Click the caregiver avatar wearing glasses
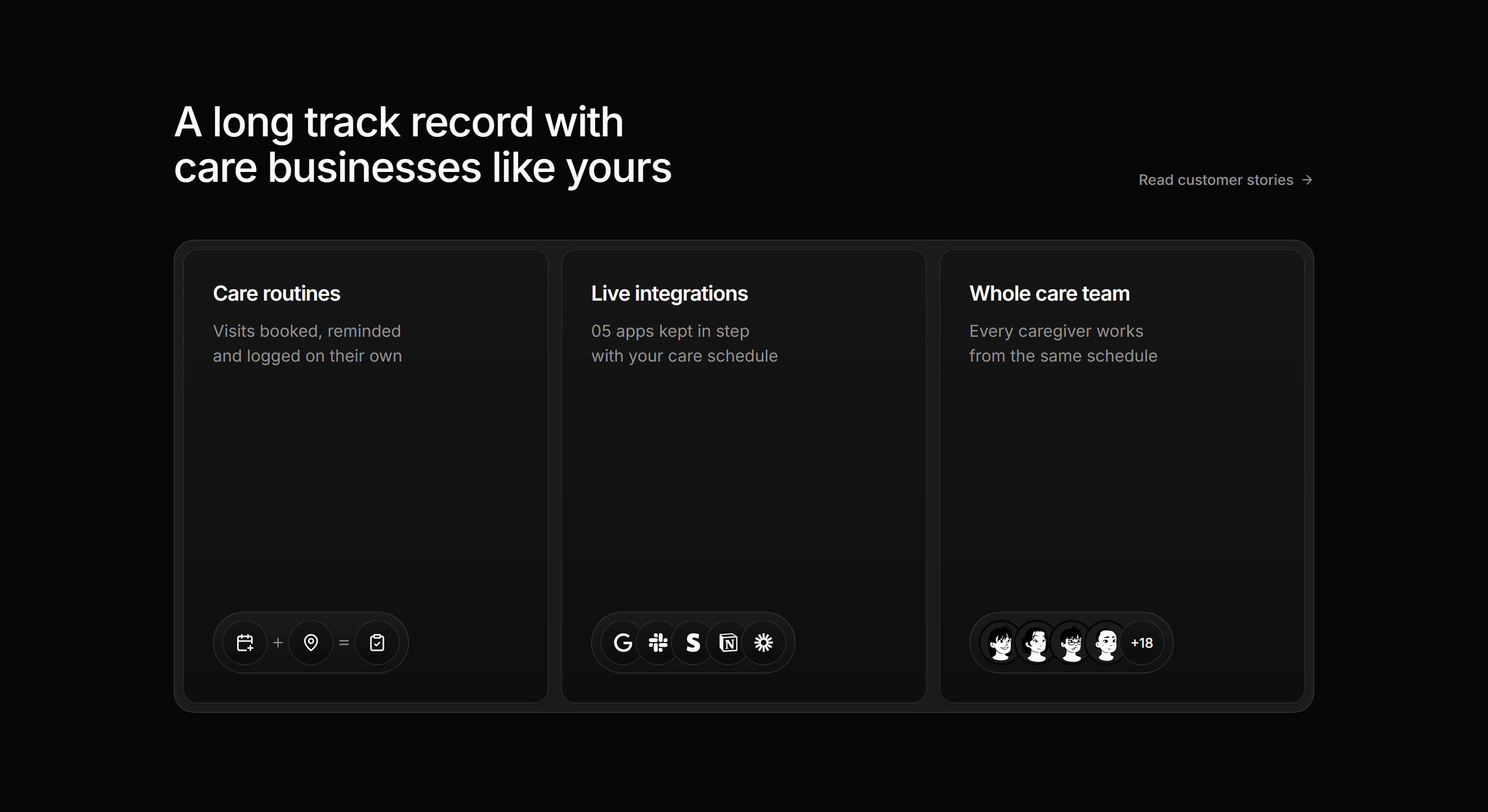1488x812 pixels. point(1072,643)
